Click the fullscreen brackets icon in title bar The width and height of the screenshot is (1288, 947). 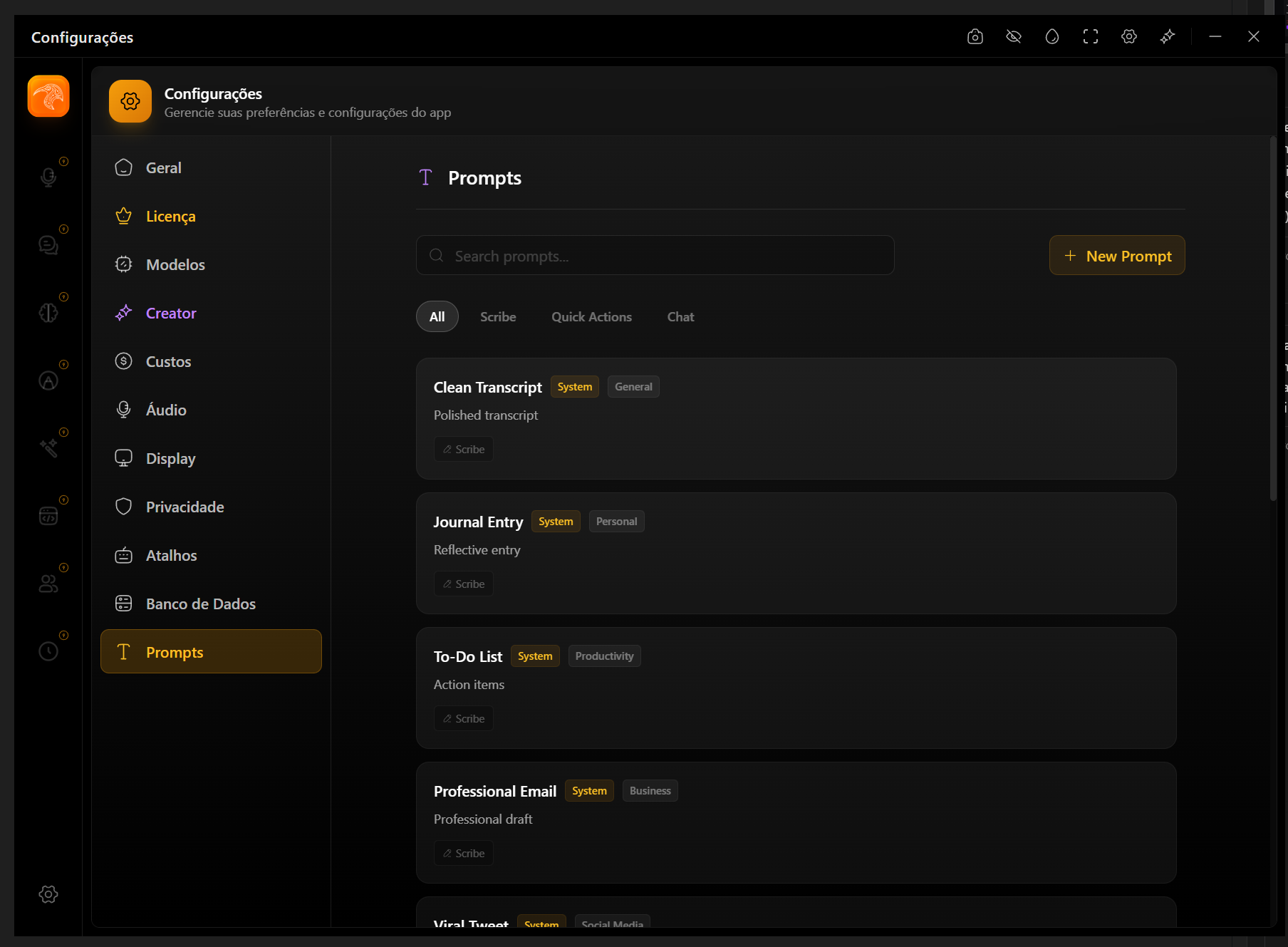pyautogui.click(x=1091, y=36)
